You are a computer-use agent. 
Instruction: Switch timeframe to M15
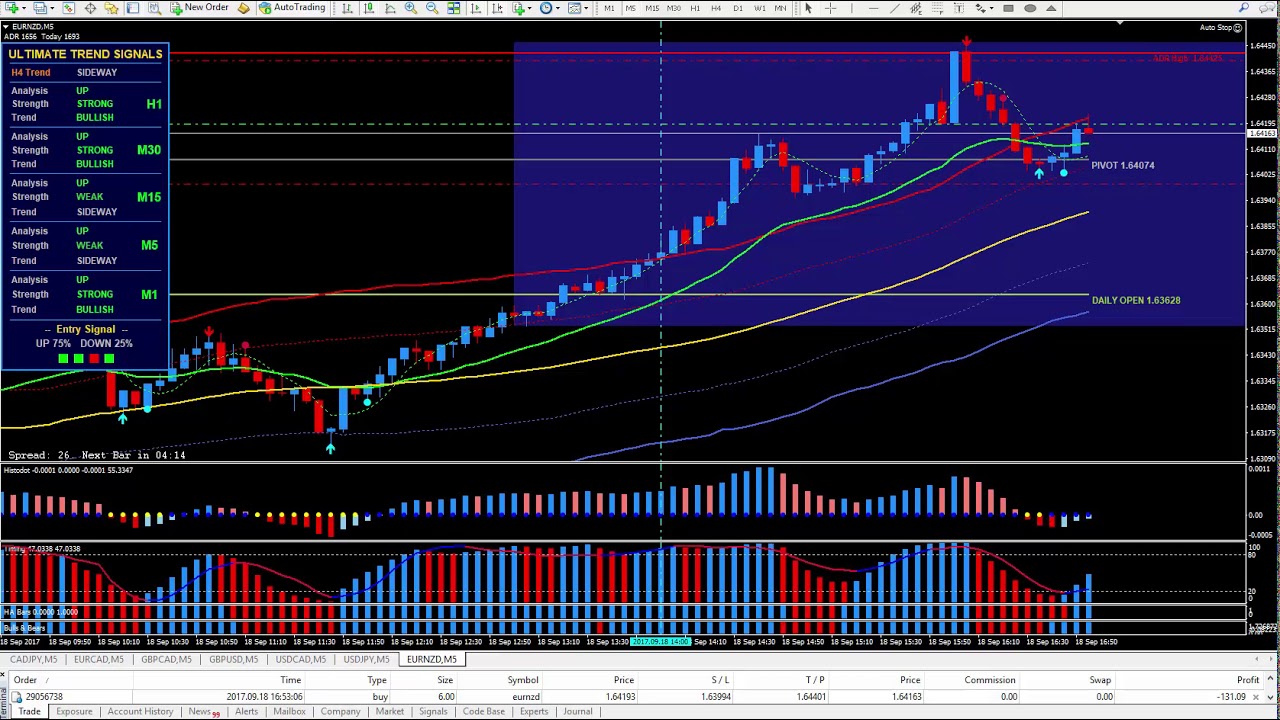click(652, 8)
